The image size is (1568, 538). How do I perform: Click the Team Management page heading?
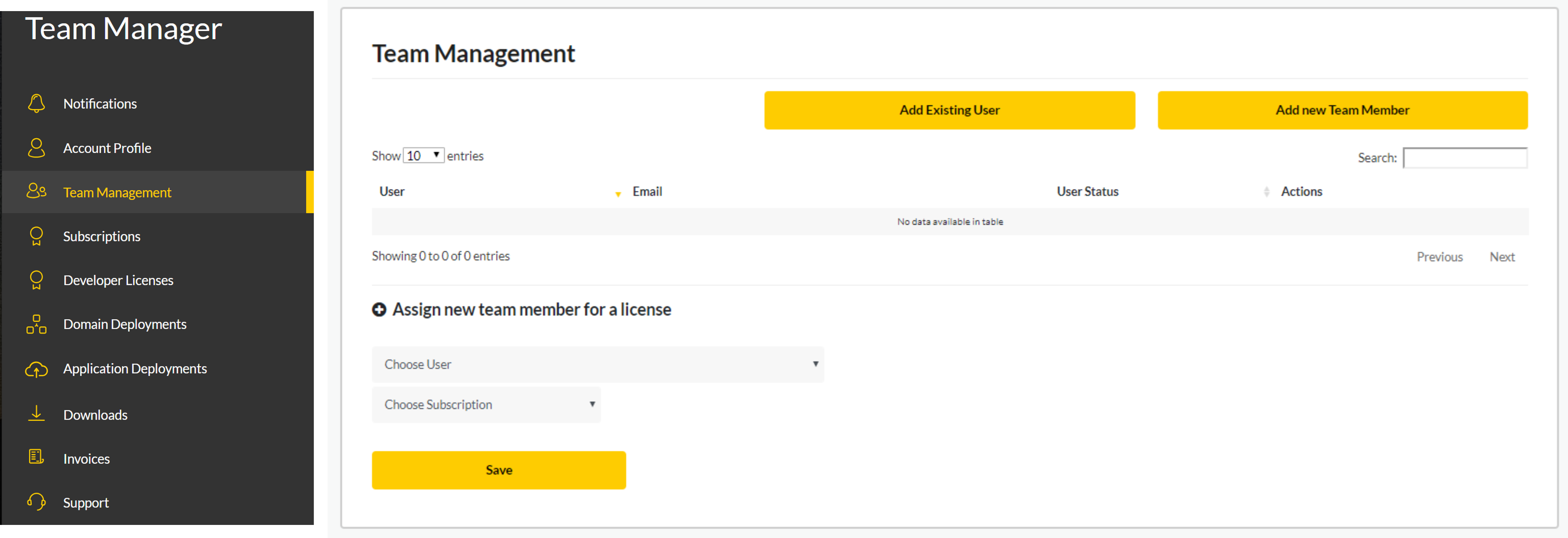click(x=473, y=53)
